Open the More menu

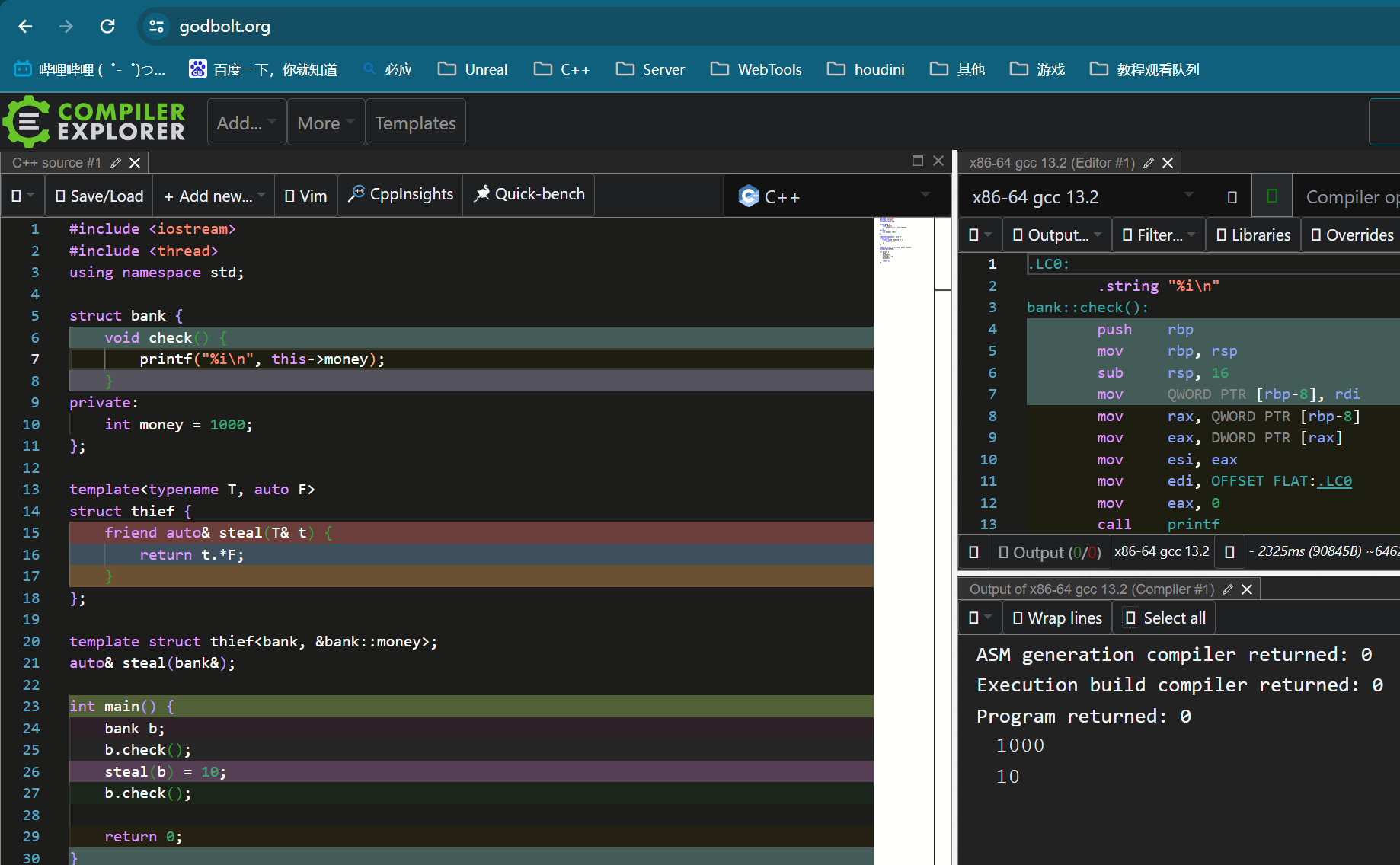(x=326, y=123)
